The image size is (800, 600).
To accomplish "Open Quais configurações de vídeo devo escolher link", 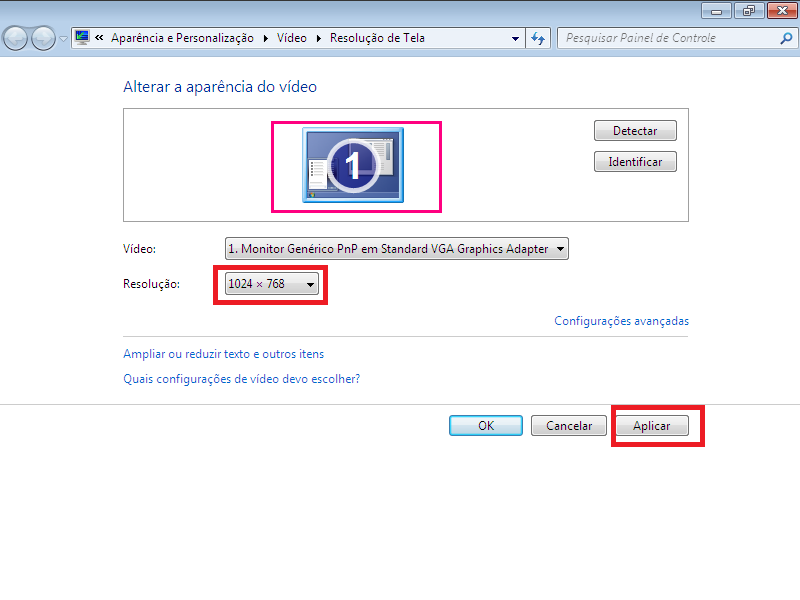I will tap(241, 379).
